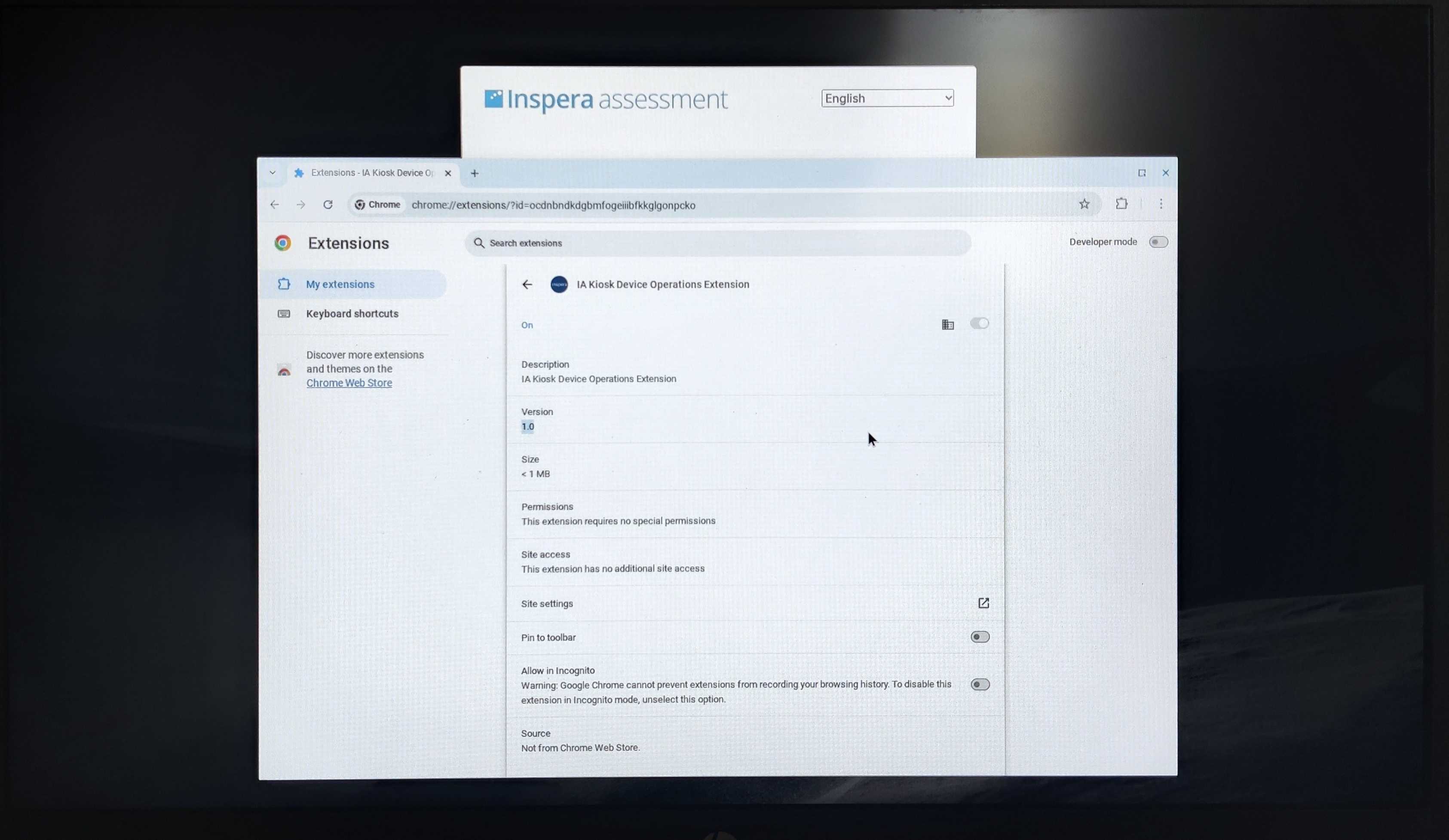The width and height of the screenshot is (1449, 840).
Task: Open a new tab with the plus button
Action: 475,173
